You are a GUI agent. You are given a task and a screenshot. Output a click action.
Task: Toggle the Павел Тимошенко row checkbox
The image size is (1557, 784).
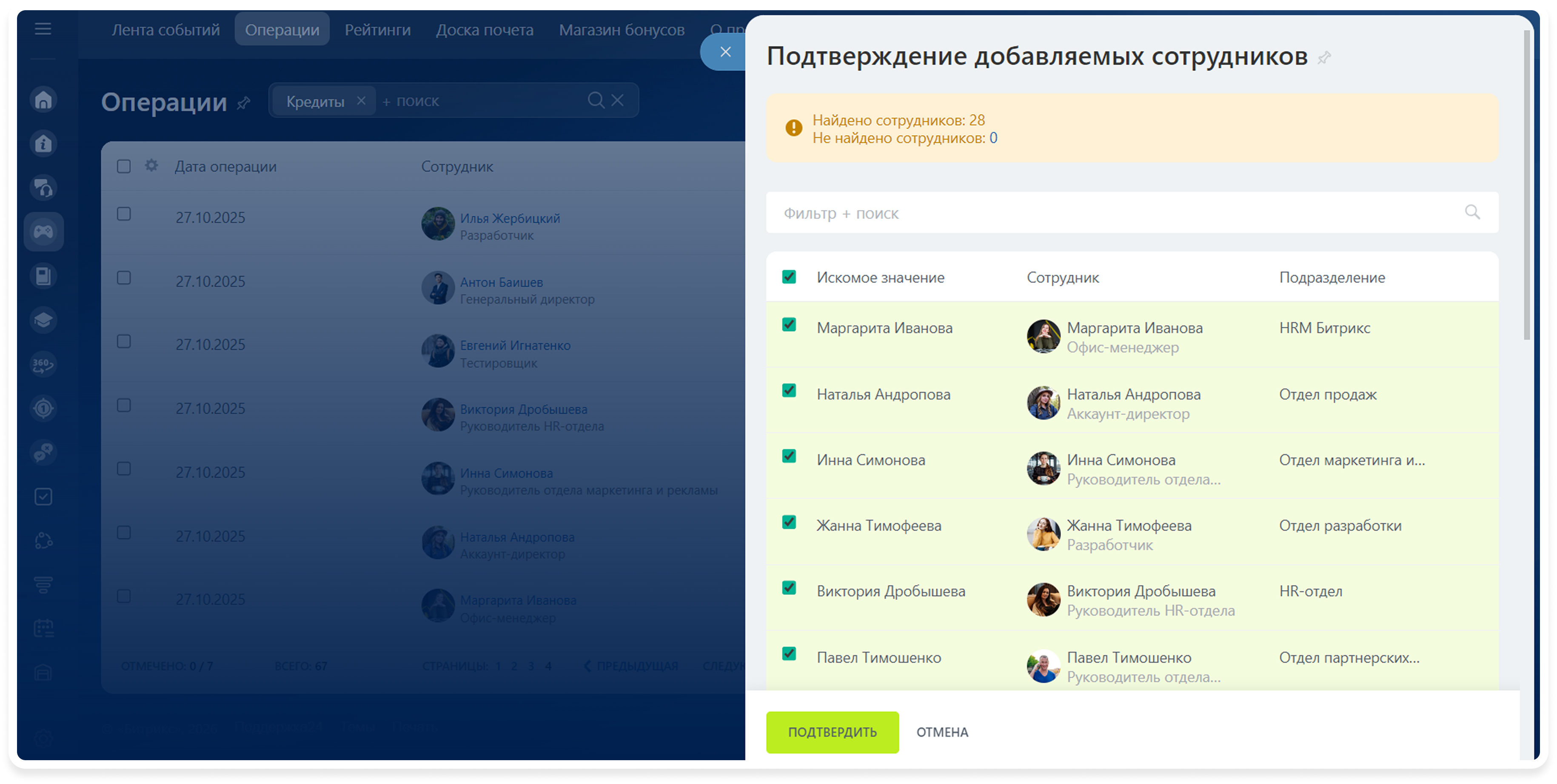click(789, 654)
